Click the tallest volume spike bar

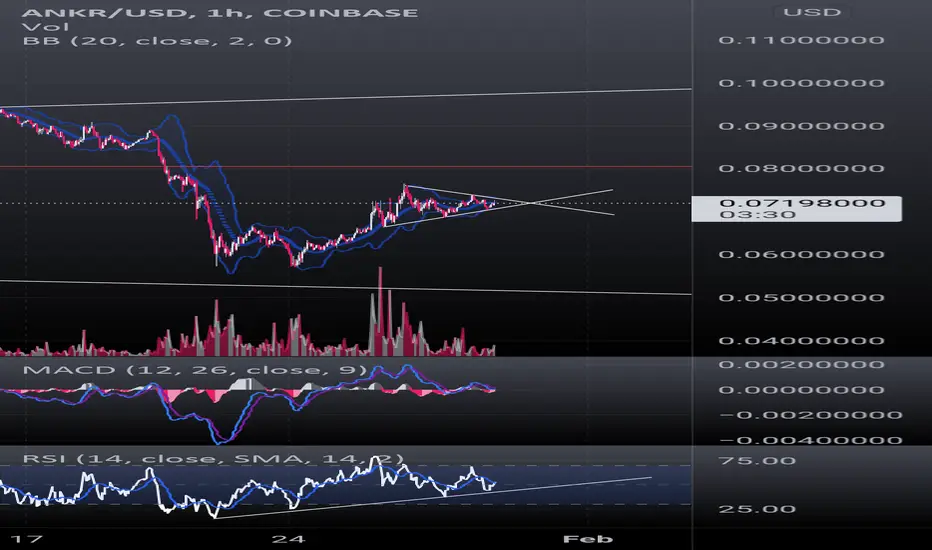380,312
